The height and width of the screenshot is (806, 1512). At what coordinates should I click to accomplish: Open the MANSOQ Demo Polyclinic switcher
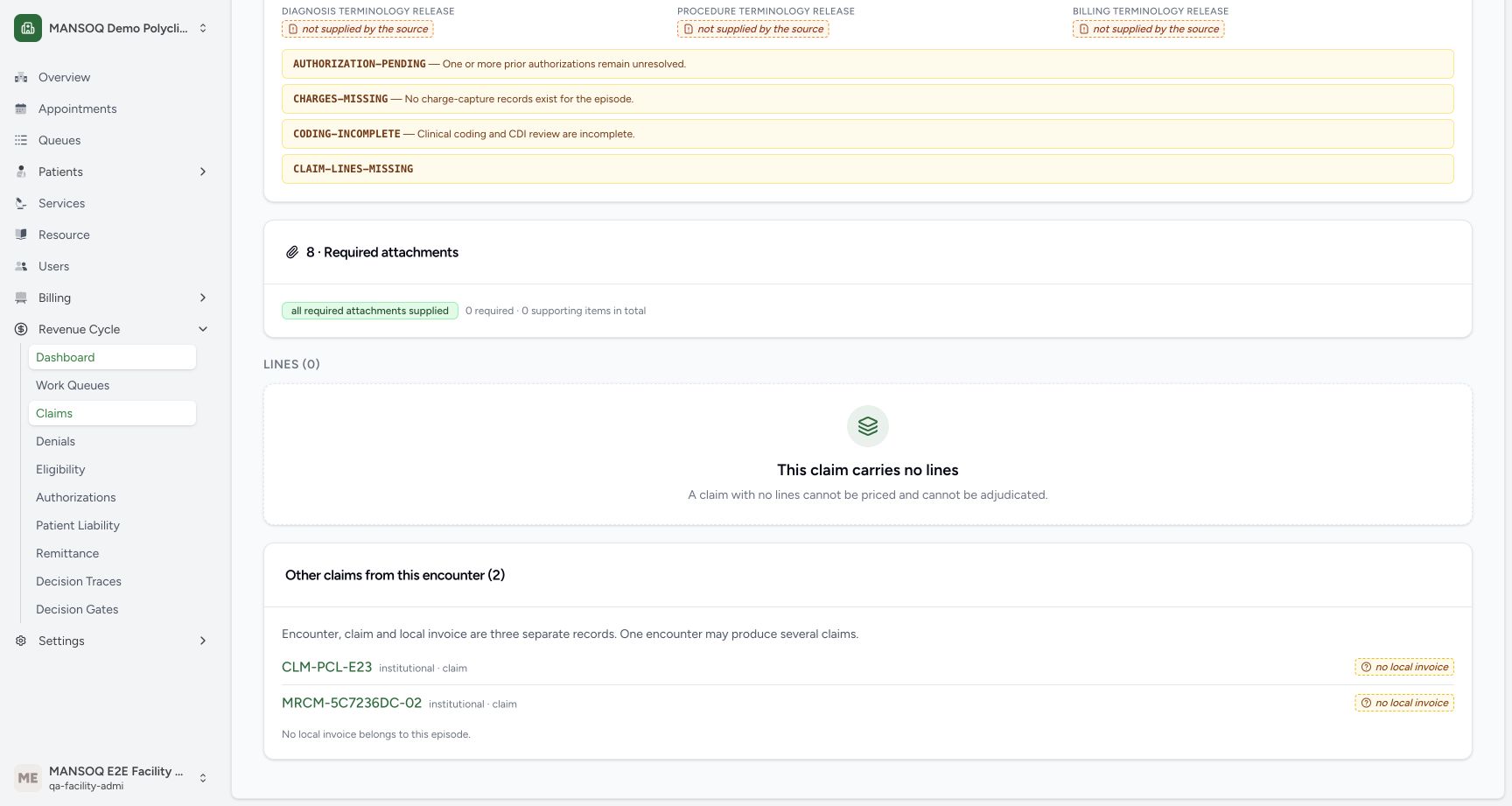[112, 28]
